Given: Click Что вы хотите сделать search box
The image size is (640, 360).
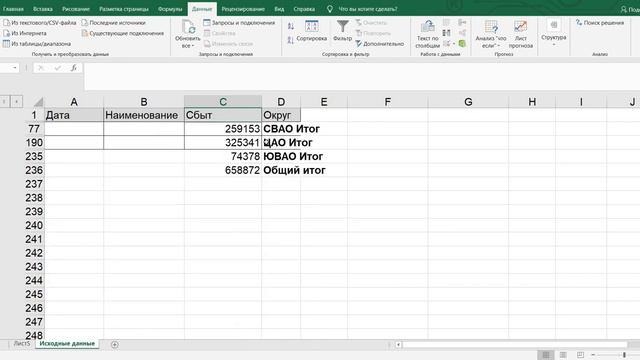Looking at the screenshot, I should (x=368, y=9).
